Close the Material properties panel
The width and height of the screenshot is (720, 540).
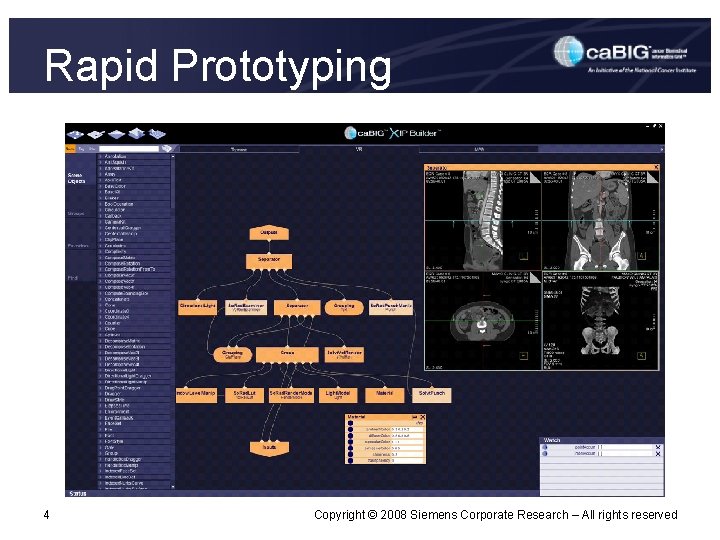click(422, 417)
